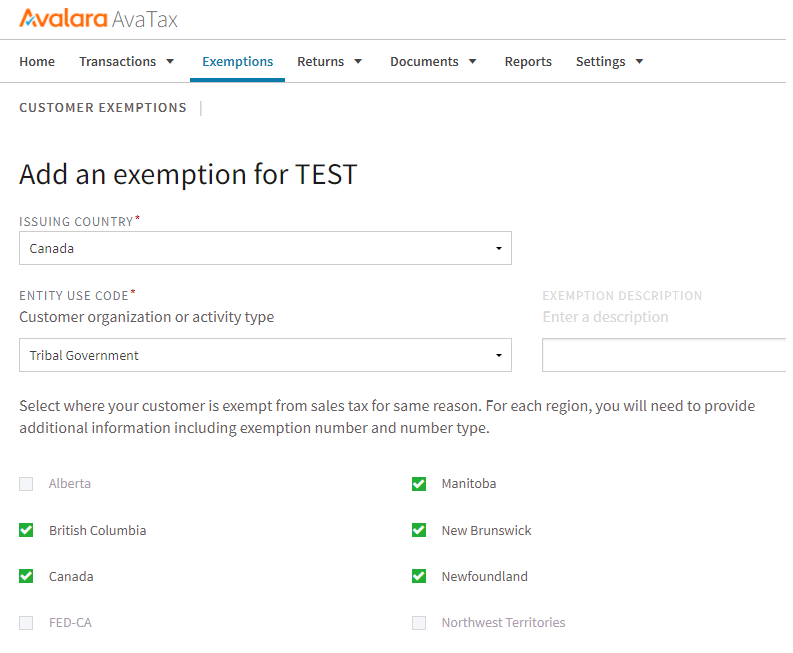793x653 pixels.
Task: Click the Avalara AvaTax logo
Action: click(x=98, y=19)
